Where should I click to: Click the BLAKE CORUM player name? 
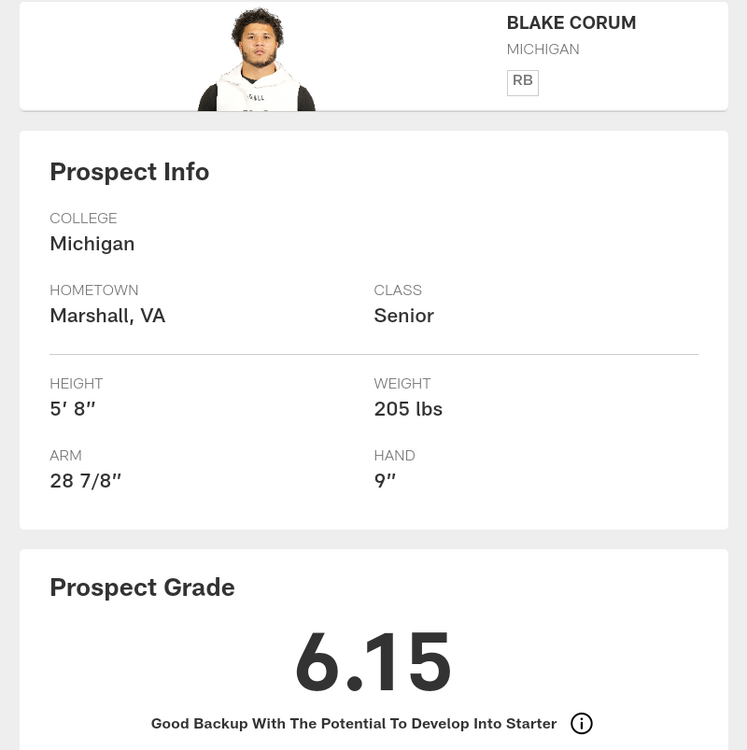(571, 23)
